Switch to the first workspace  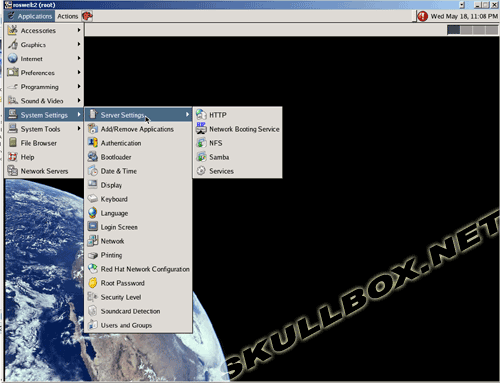click(x=453, y=30)
